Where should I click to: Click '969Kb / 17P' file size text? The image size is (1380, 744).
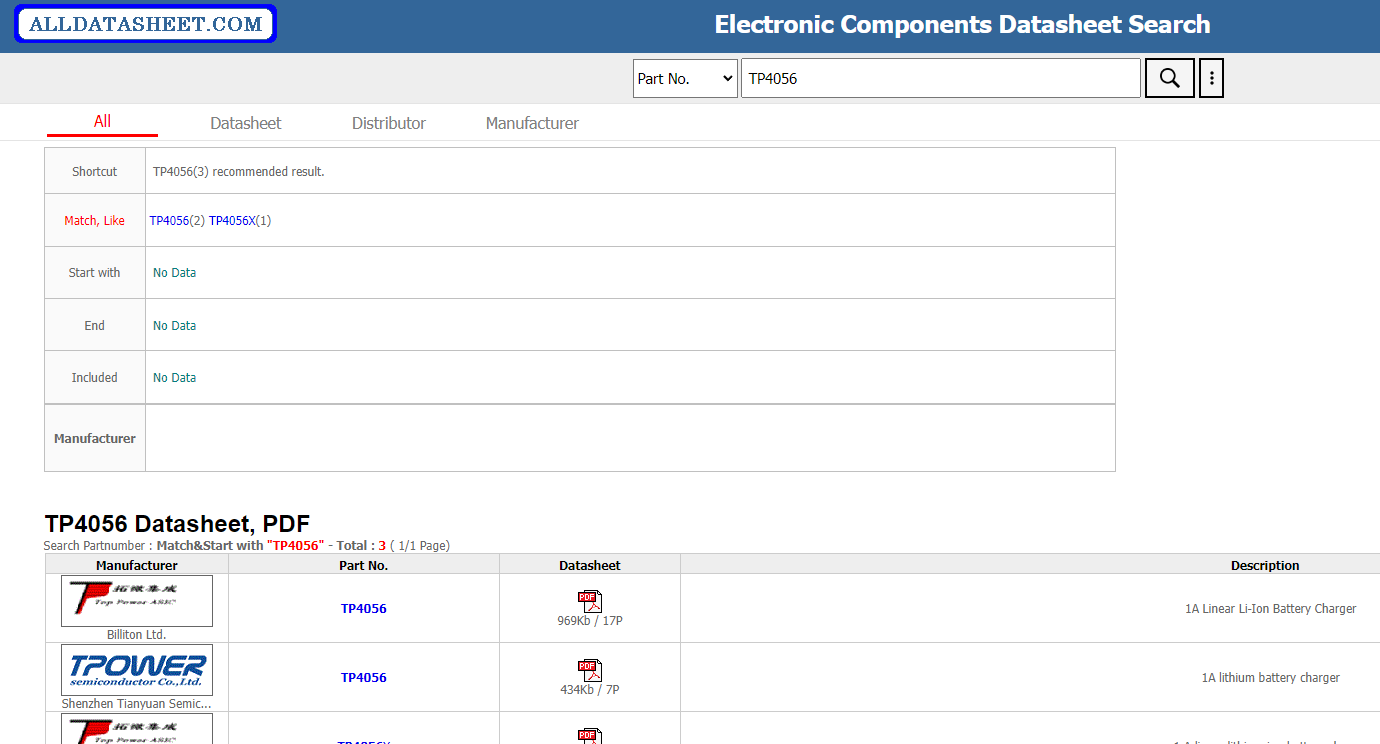pos(590,620)
